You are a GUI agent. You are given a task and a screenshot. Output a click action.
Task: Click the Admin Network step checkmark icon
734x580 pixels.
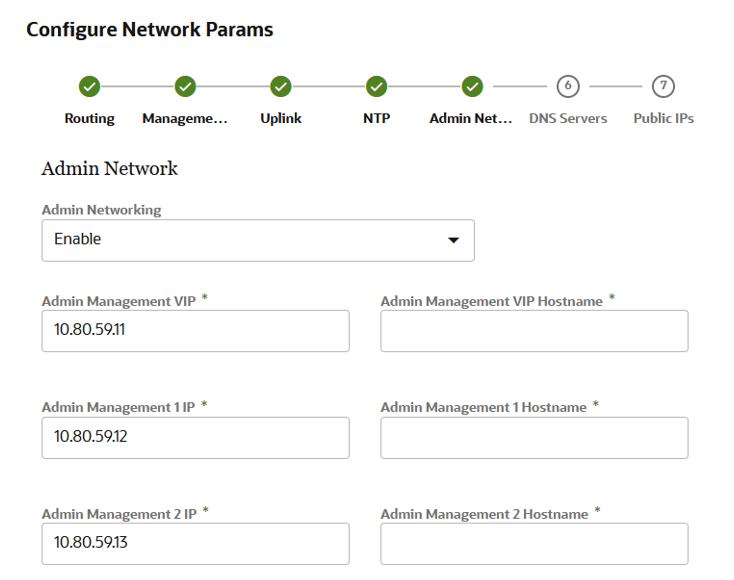coord(472,87)
